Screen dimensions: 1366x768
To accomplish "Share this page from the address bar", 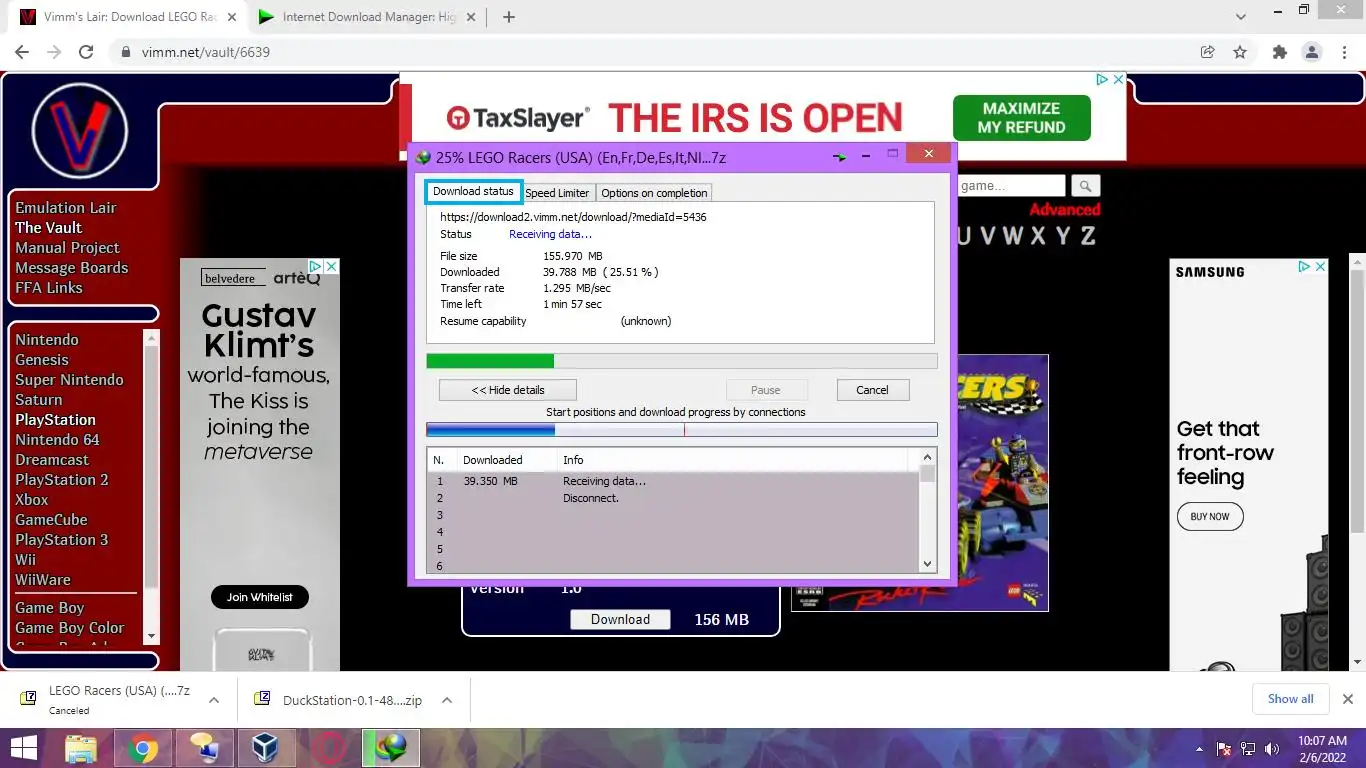I will pyautogui.click(x=1208, y=52).
